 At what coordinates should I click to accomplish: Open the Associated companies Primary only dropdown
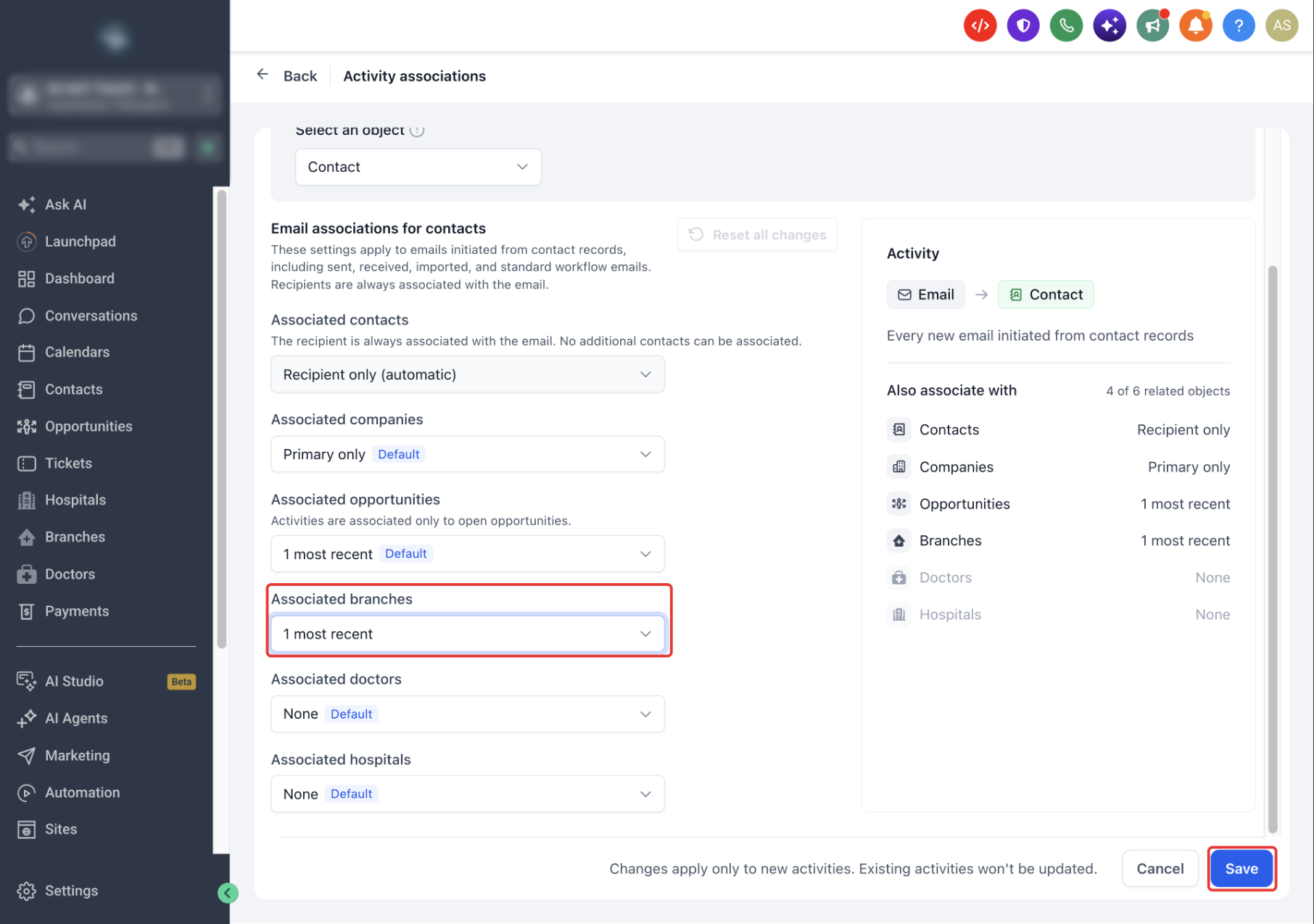coord(468,454)
